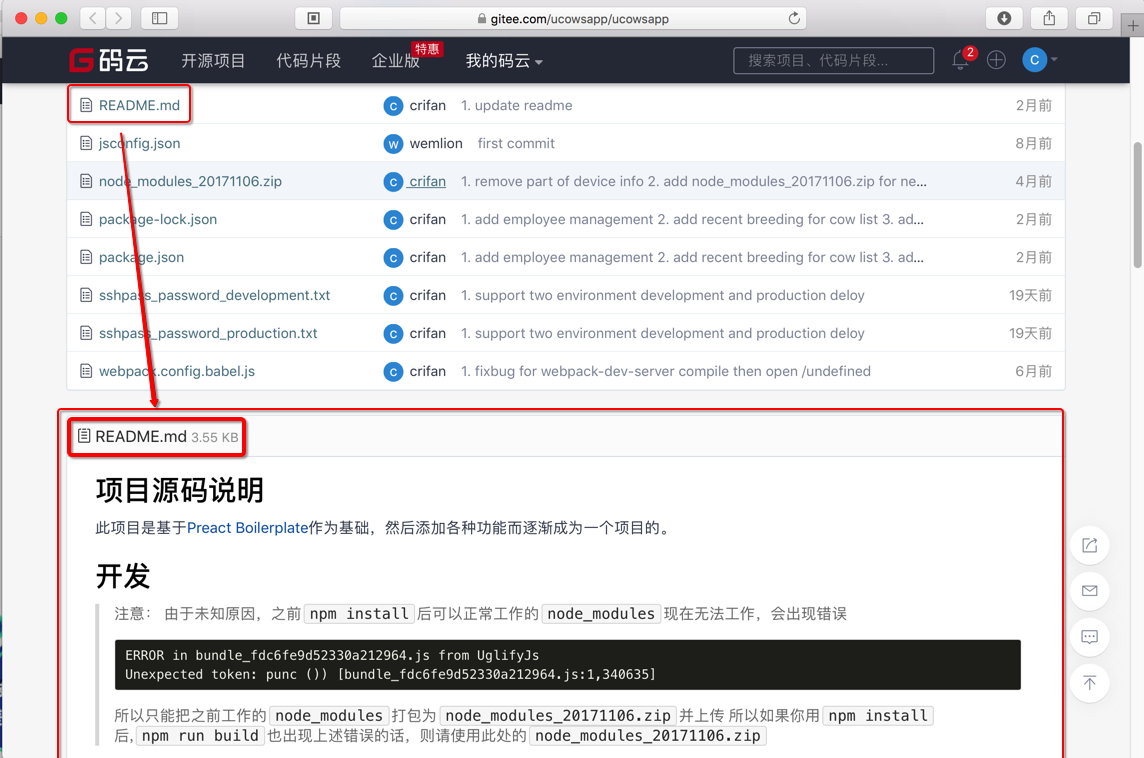Click the floating comment feedback icon
Screen dimensions: 1144x758
click(1089, 637)
